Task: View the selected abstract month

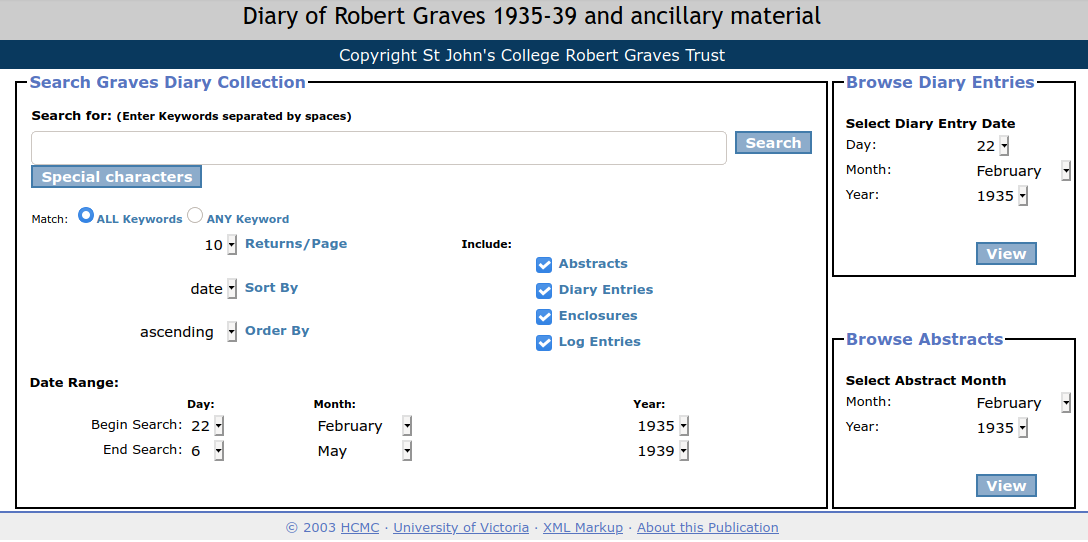Action: coord(1006,486)
